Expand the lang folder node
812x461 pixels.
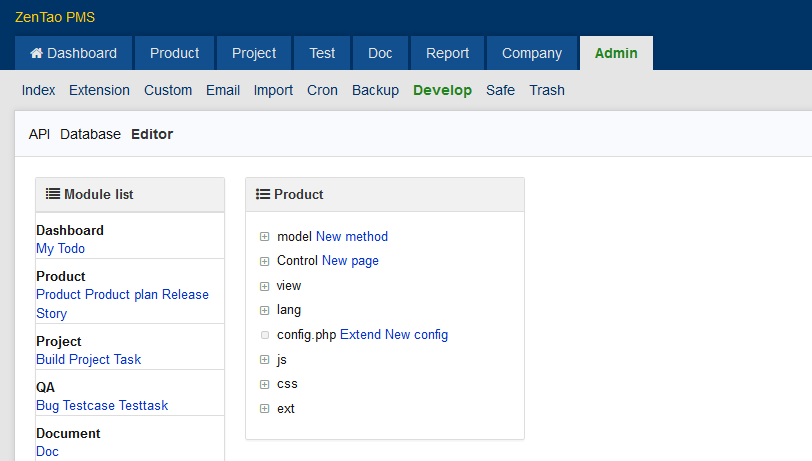pos(265,310)
